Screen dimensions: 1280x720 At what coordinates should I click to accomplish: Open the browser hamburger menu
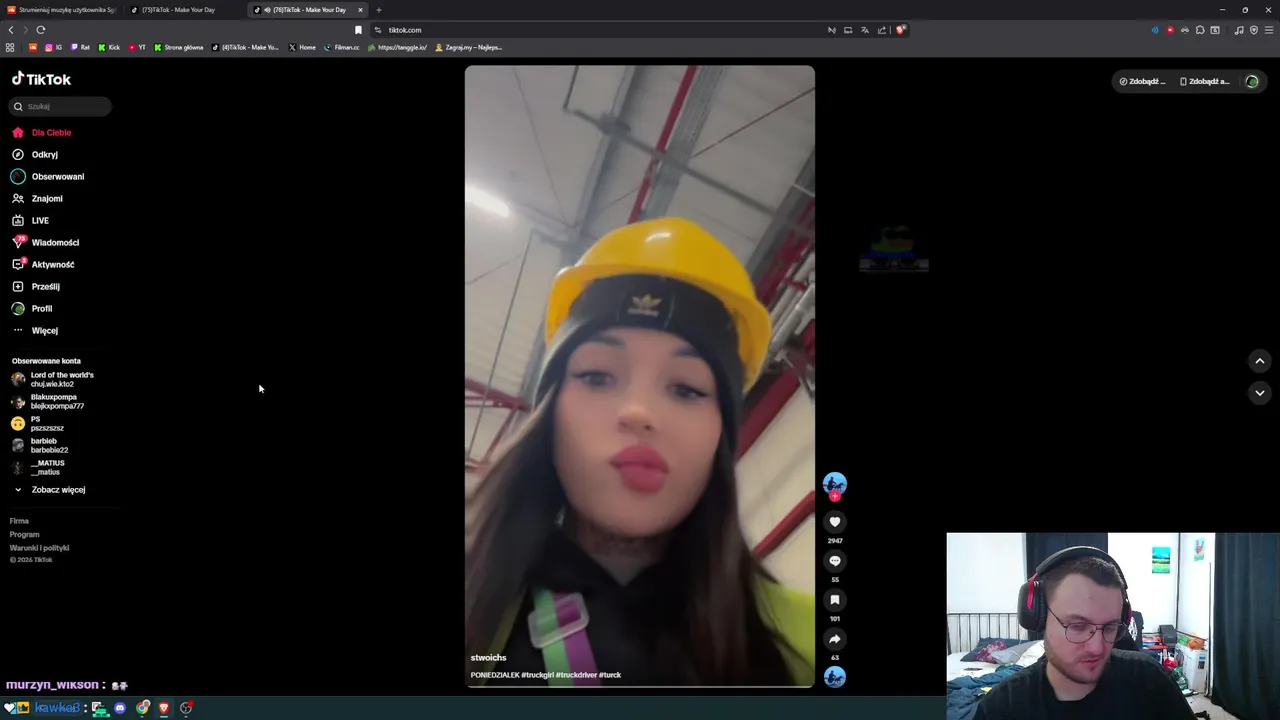[x=1269, y=30]
